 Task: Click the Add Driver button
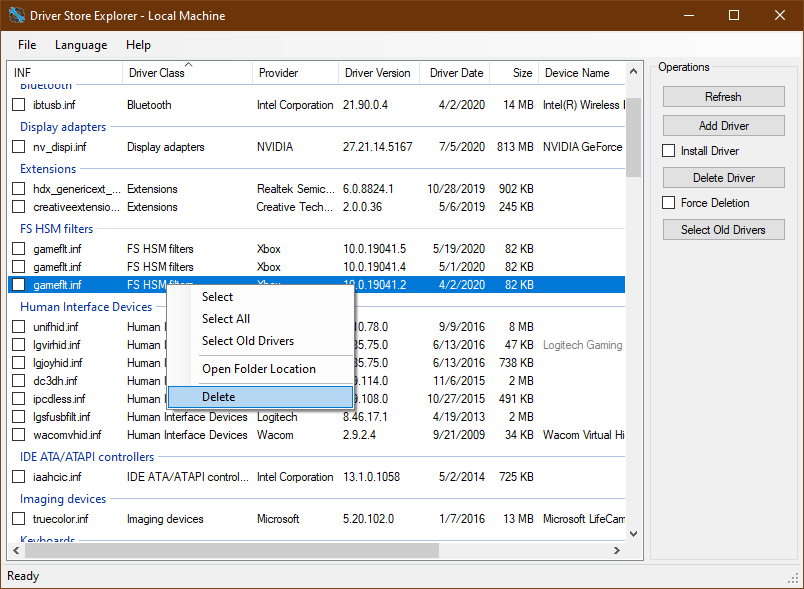click(x=723, y=125)
